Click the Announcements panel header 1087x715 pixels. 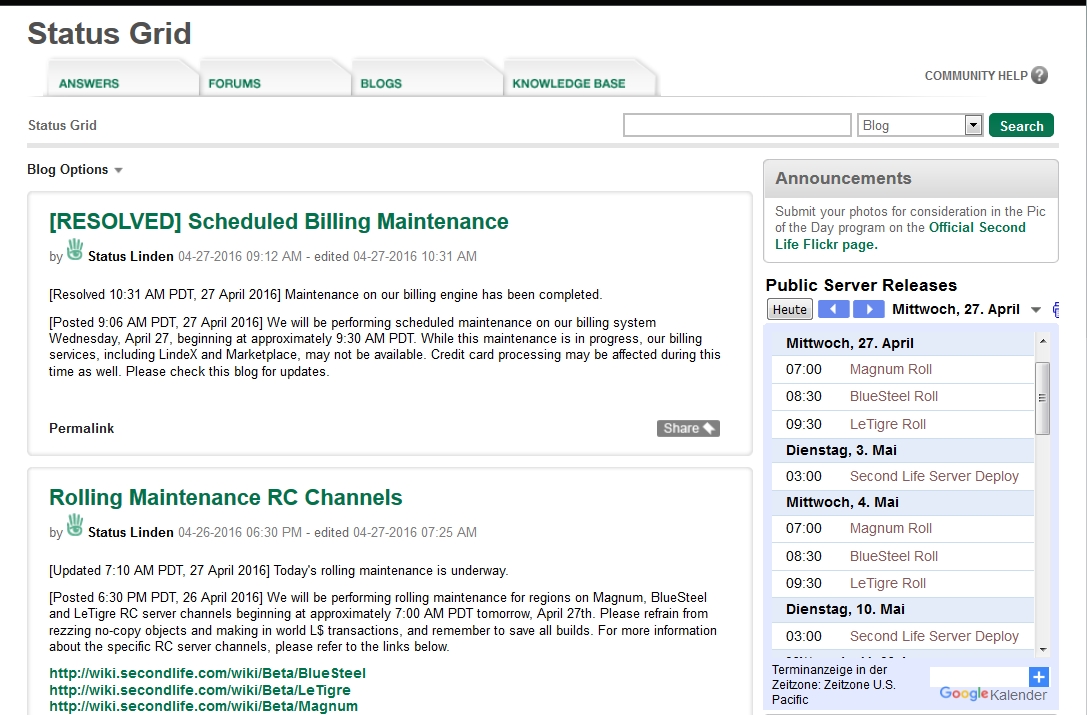click(911, 179)
